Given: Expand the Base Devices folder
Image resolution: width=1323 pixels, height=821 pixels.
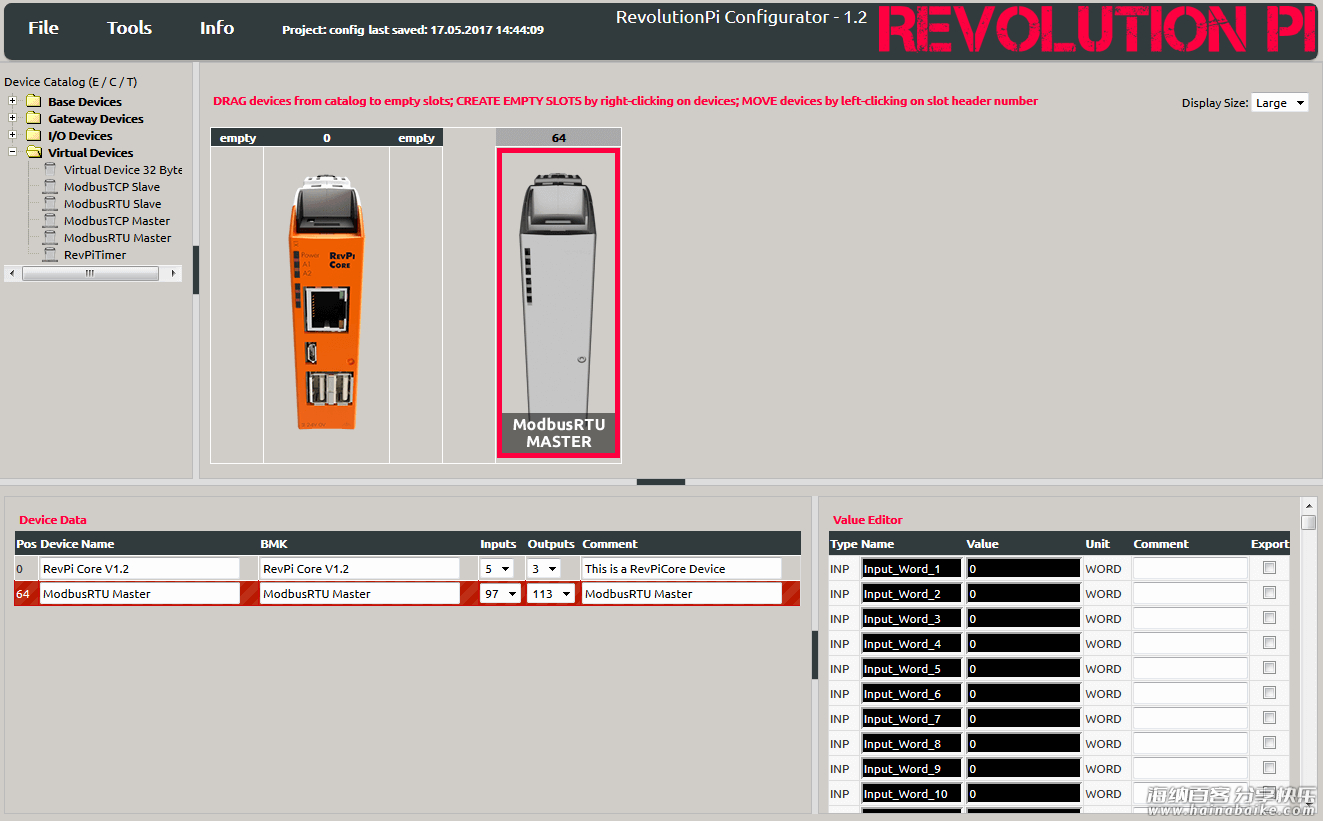Looking at the screenshot, I should pyautogui.click(x=12, y=101).
